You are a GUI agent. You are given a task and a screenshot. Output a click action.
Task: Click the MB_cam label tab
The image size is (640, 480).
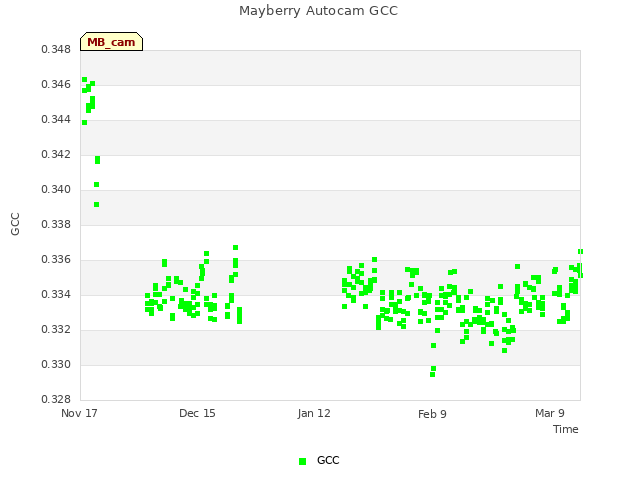tap(111, 42)
